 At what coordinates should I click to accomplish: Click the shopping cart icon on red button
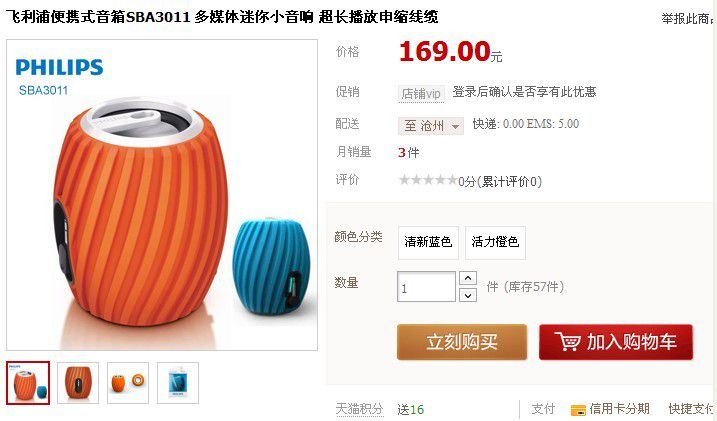click(567, 341)
